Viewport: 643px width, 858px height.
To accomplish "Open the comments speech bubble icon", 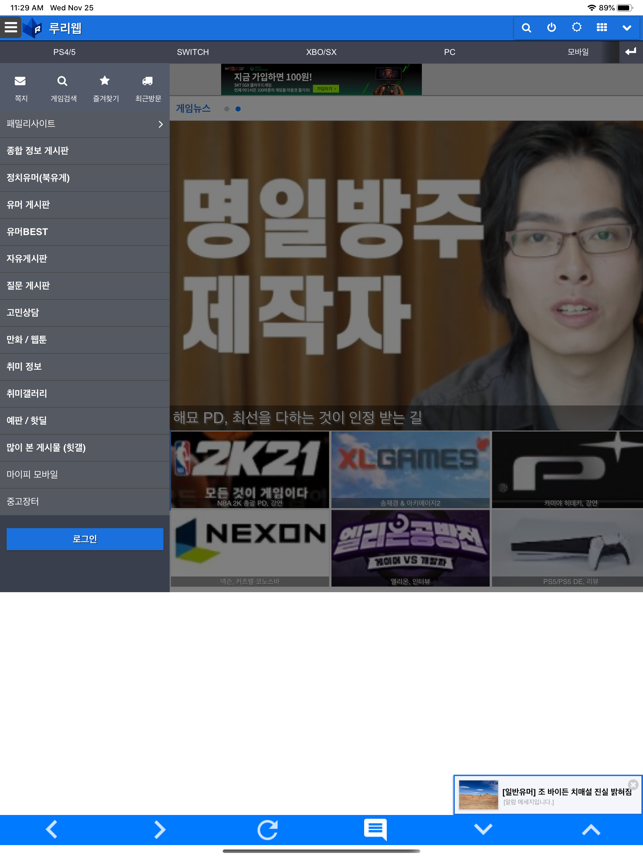I will [x=375, y=830].
